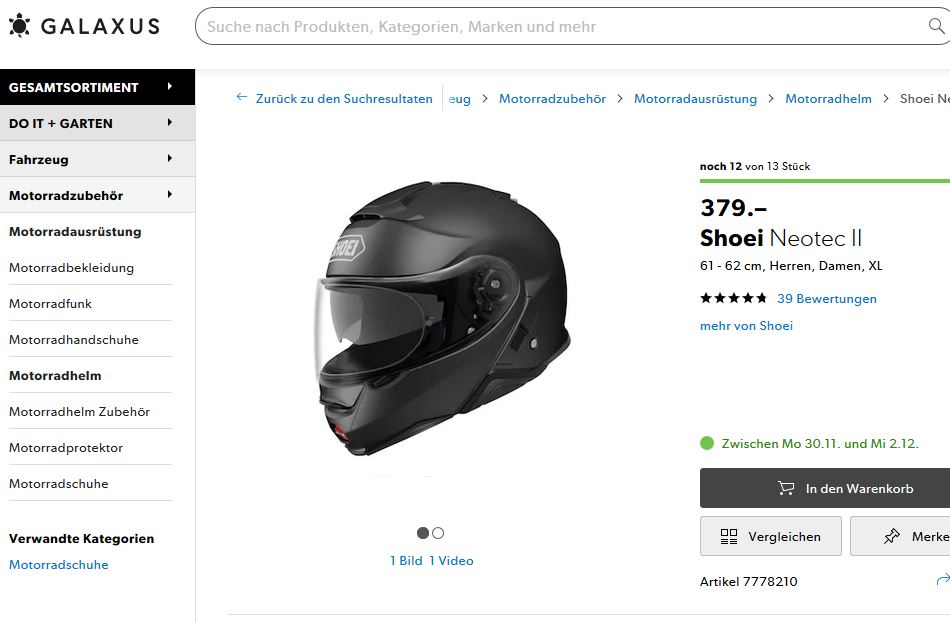The image size is (950, 622).
Task: Open the 39 Bewertungen reviews link
Action: pos(826,299)
